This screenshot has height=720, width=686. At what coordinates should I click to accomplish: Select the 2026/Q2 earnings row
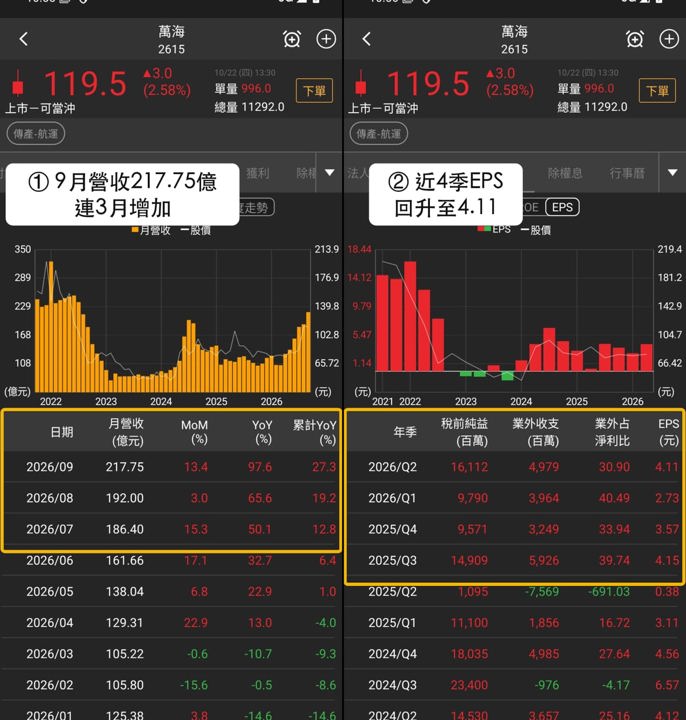pos(514,467)
